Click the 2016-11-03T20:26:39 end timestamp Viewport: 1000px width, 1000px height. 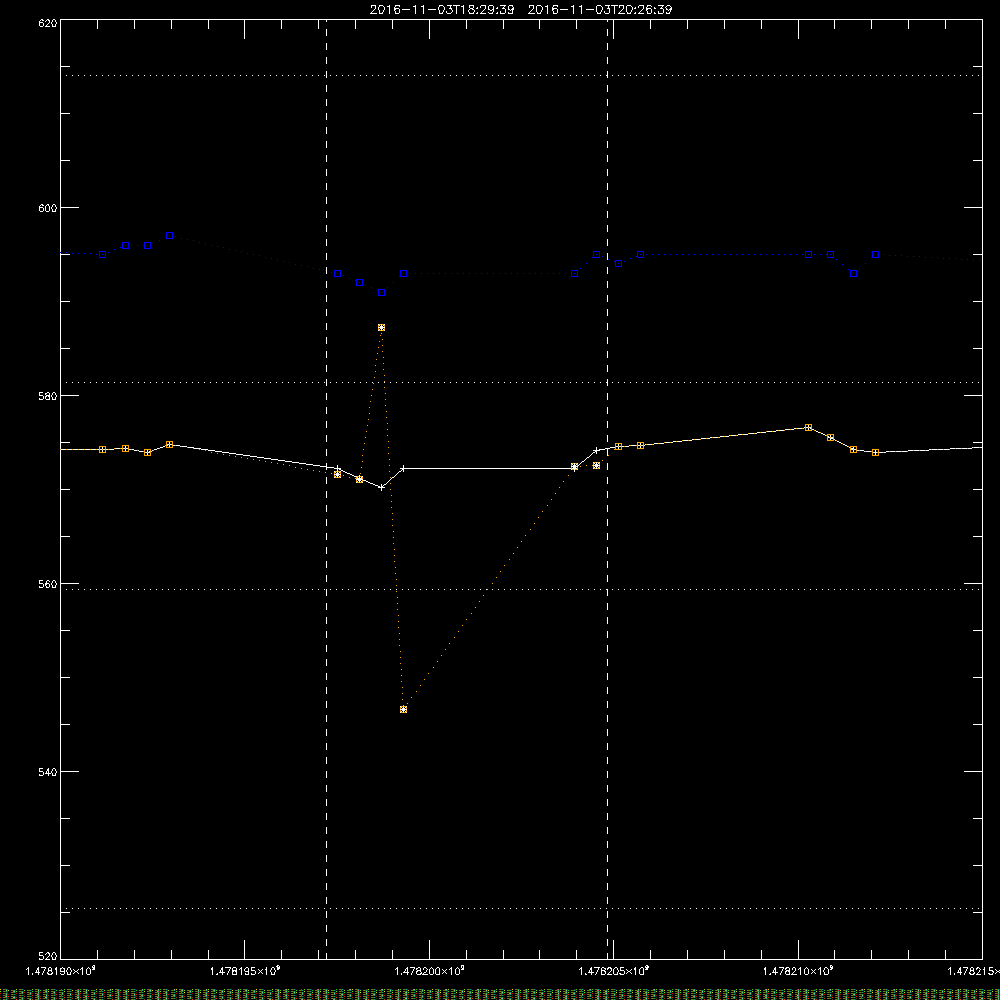(x=599, y=10)
